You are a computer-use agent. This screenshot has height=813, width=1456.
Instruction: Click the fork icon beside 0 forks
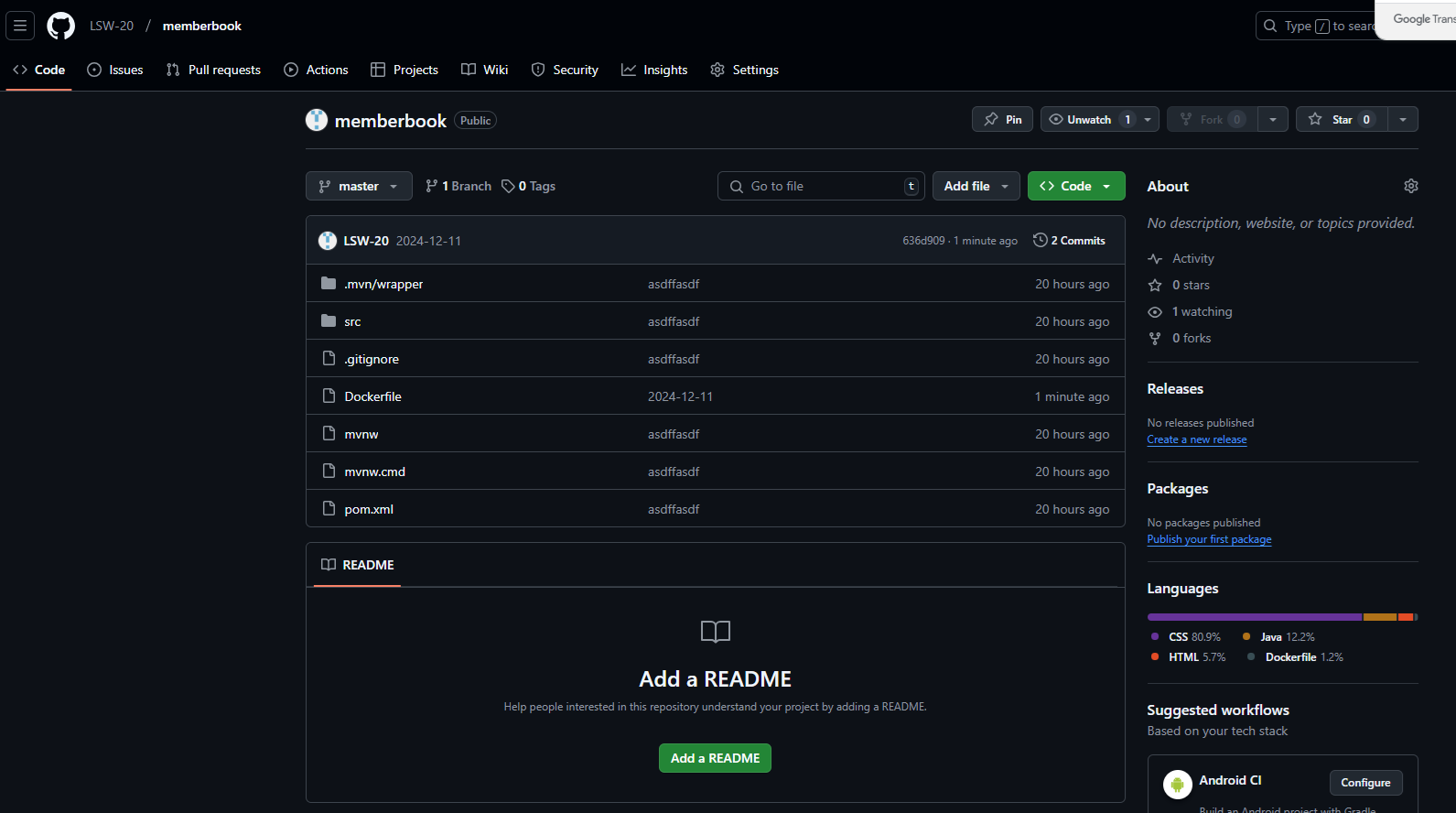tap(1155, 339)
